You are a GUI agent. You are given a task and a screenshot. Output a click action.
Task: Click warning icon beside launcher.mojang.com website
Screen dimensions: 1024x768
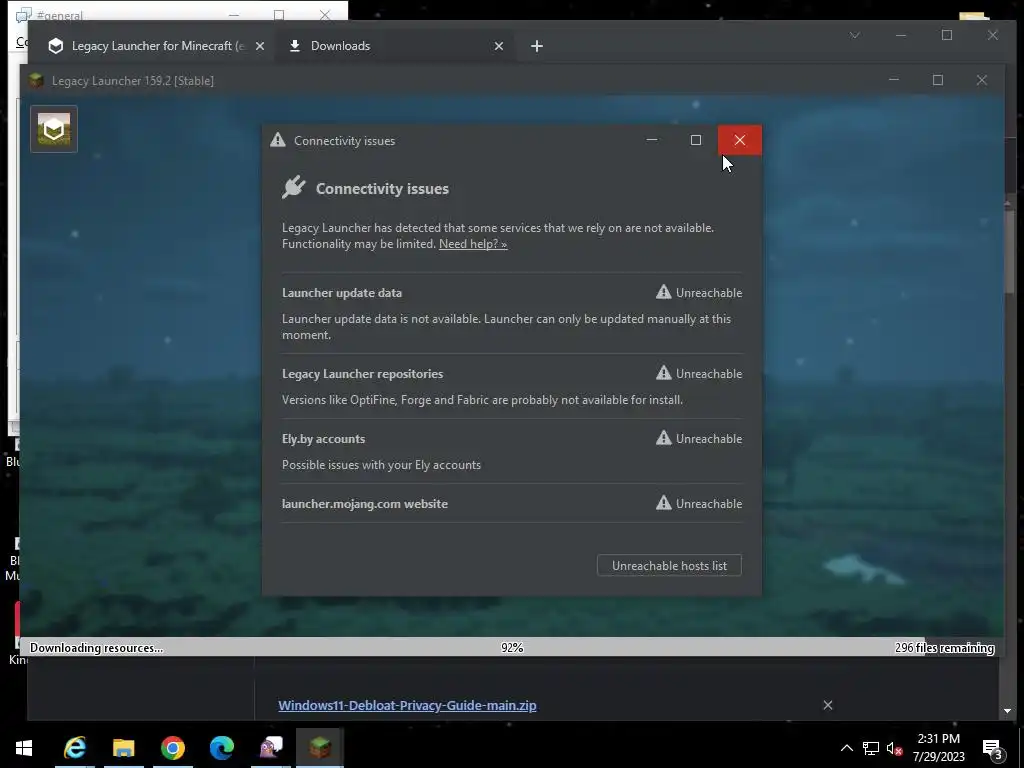point(664,503)
